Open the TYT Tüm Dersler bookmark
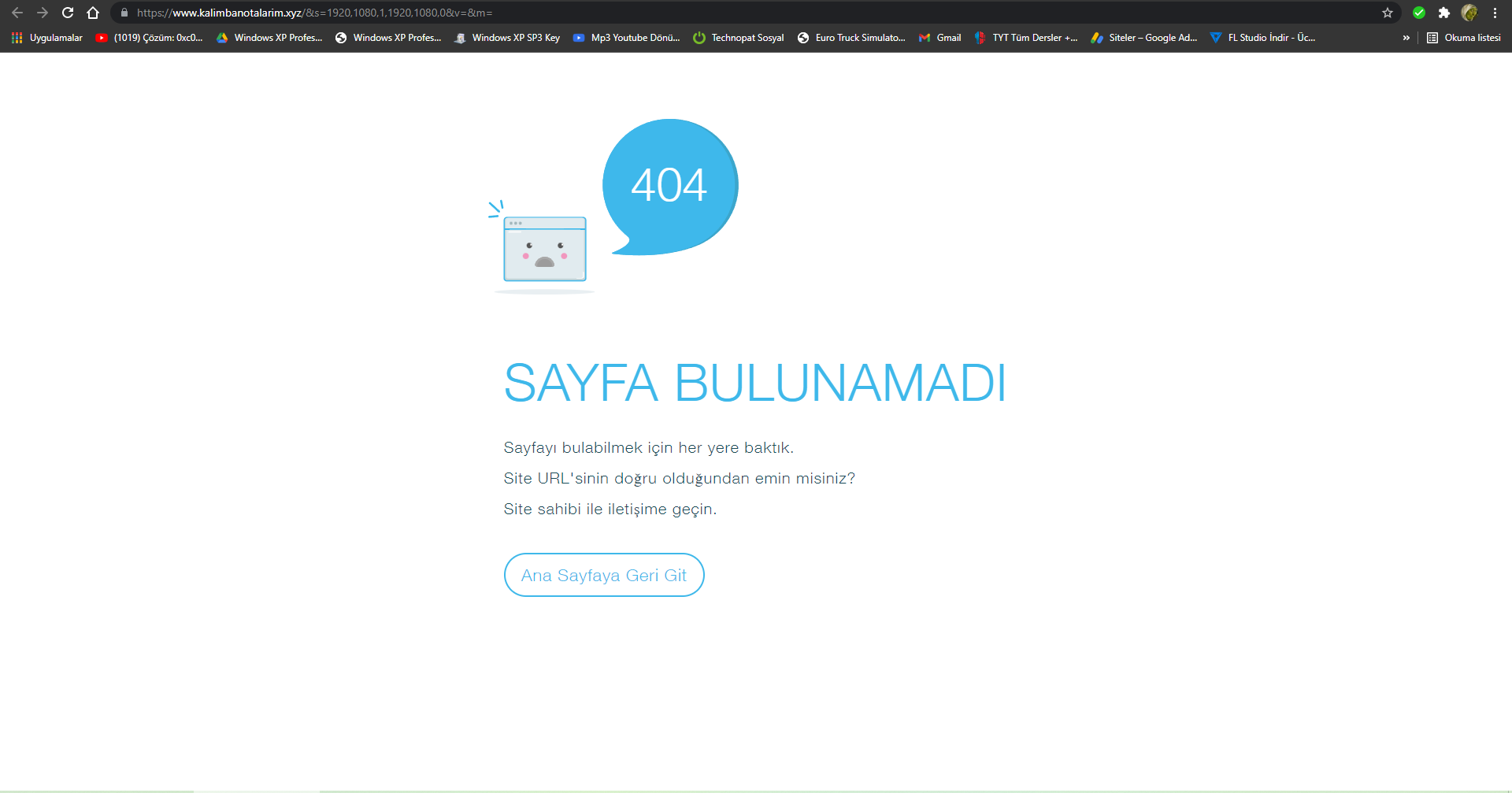The width and height of the screenshot is (1512, 793). coord(1026,37)
